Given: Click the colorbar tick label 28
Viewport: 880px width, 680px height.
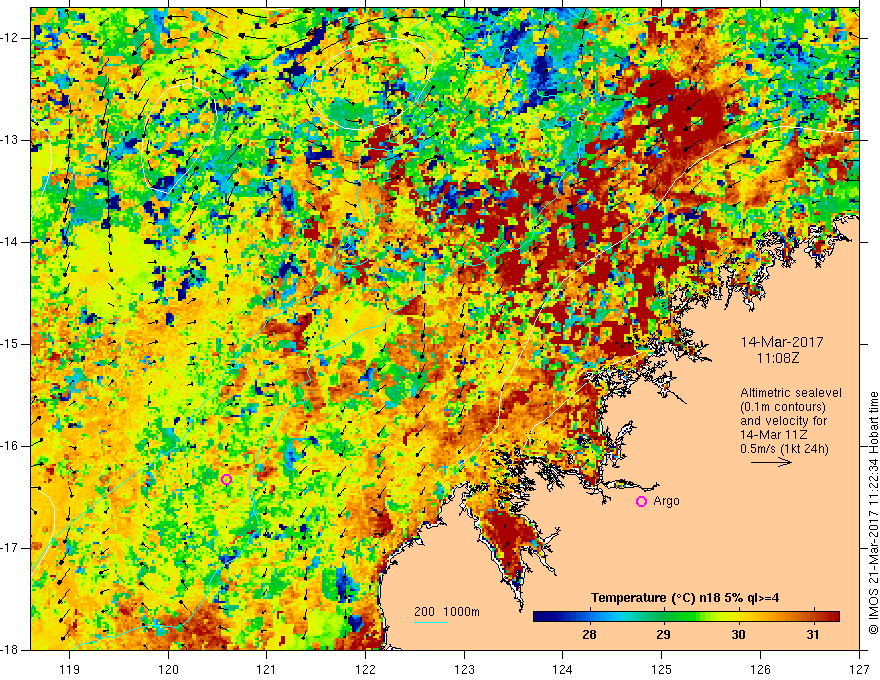Looking at the screenshot, I should tap(589, 635).
